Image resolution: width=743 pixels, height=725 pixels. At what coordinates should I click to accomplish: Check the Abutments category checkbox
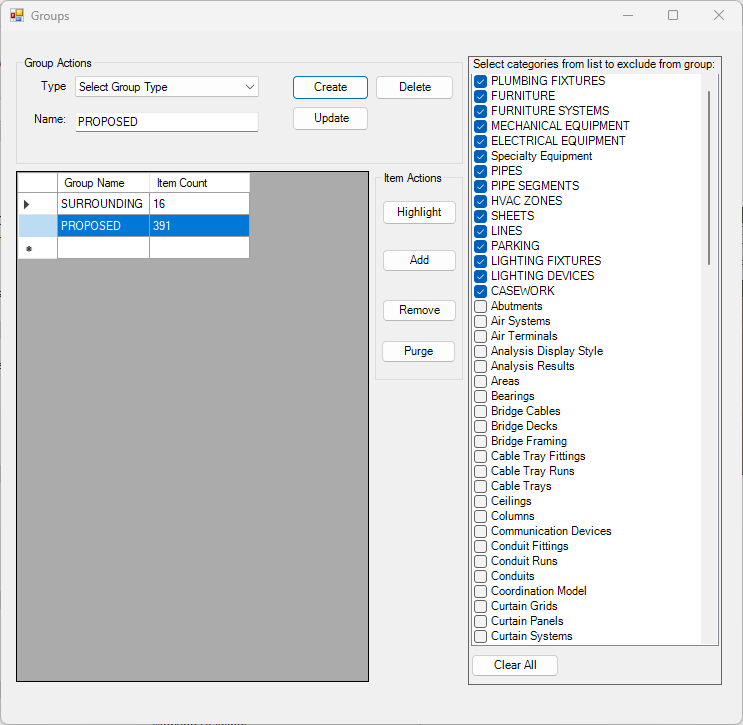pos(481,306)
